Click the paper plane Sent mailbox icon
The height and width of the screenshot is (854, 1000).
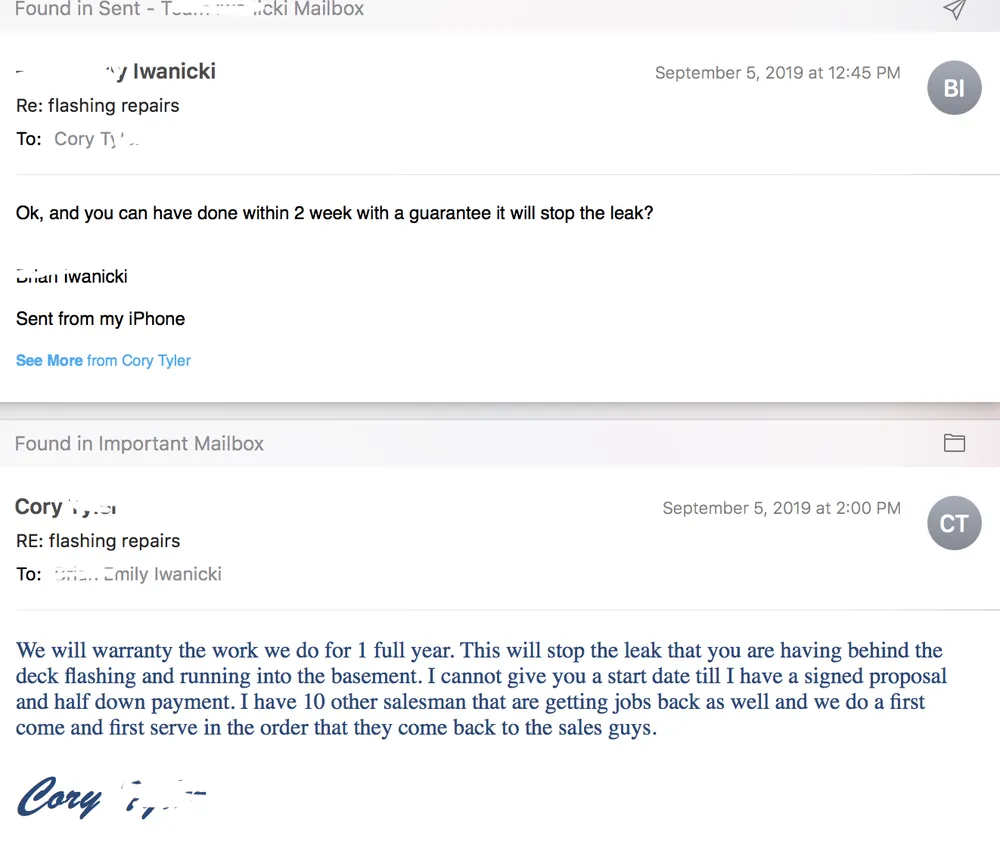(x=954, y=10)
